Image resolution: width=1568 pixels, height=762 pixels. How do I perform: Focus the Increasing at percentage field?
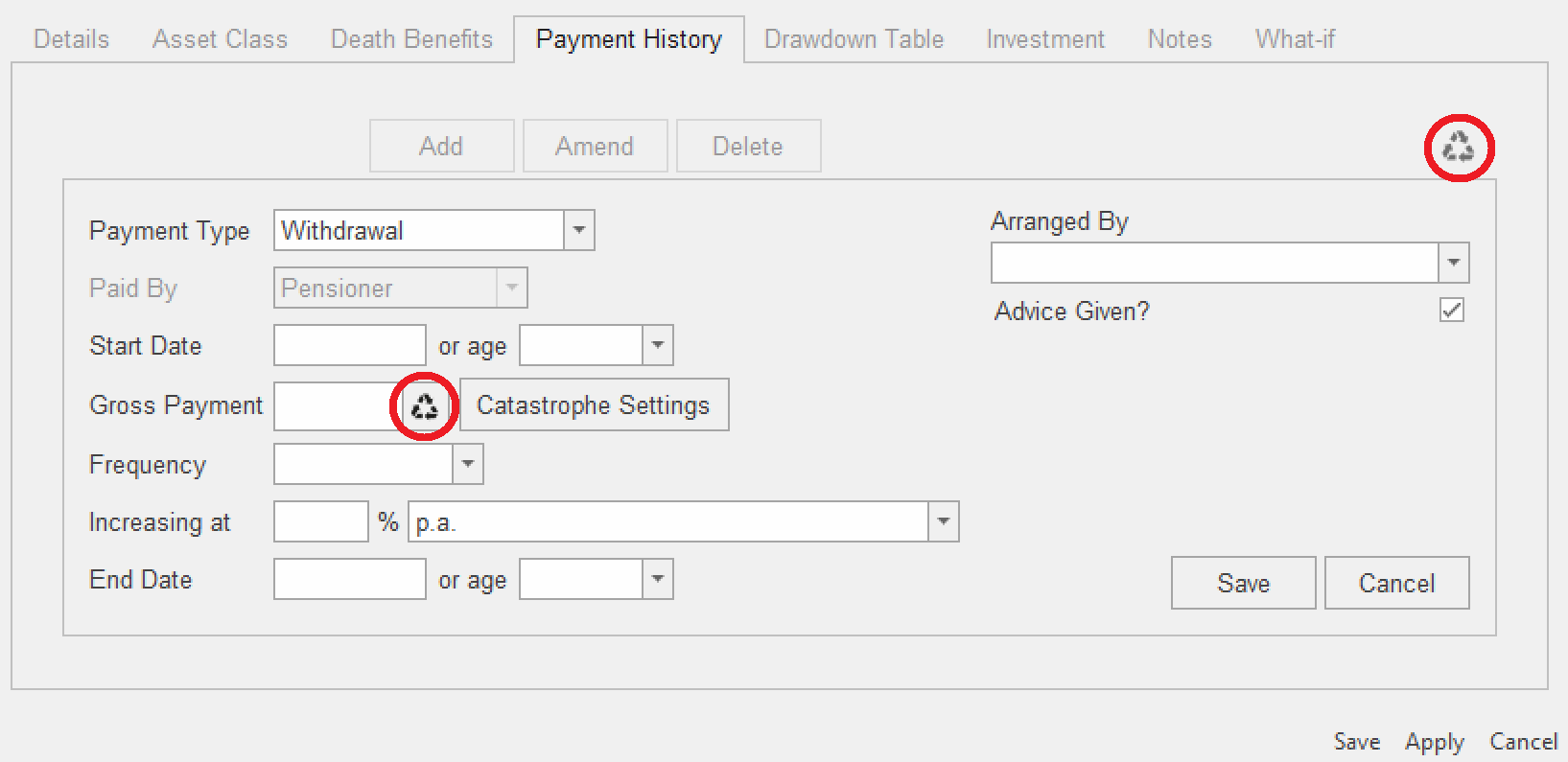click(x=320, y=522)
